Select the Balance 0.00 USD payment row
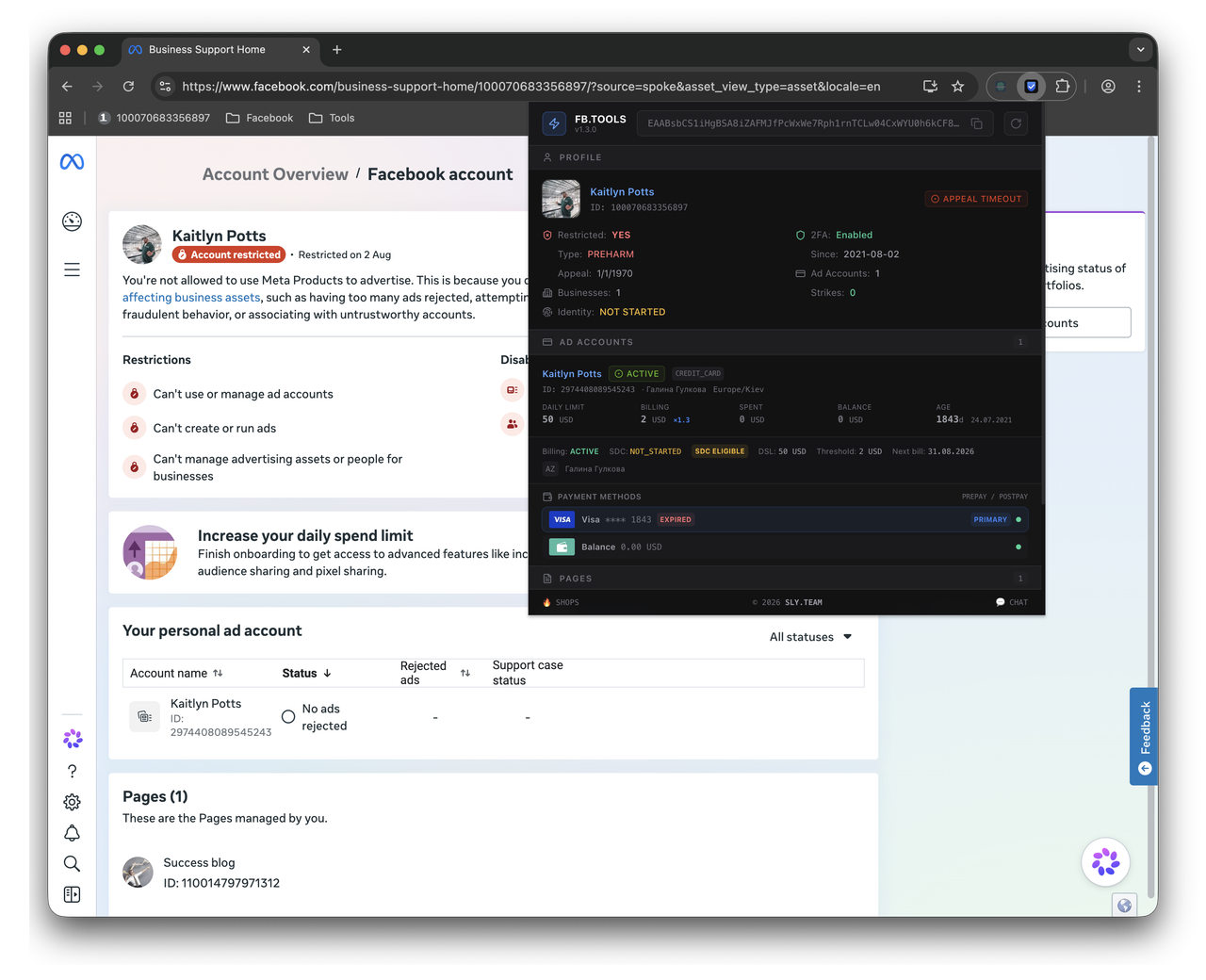Viewport: 1206px width, 980px height. tap(787, 547)
